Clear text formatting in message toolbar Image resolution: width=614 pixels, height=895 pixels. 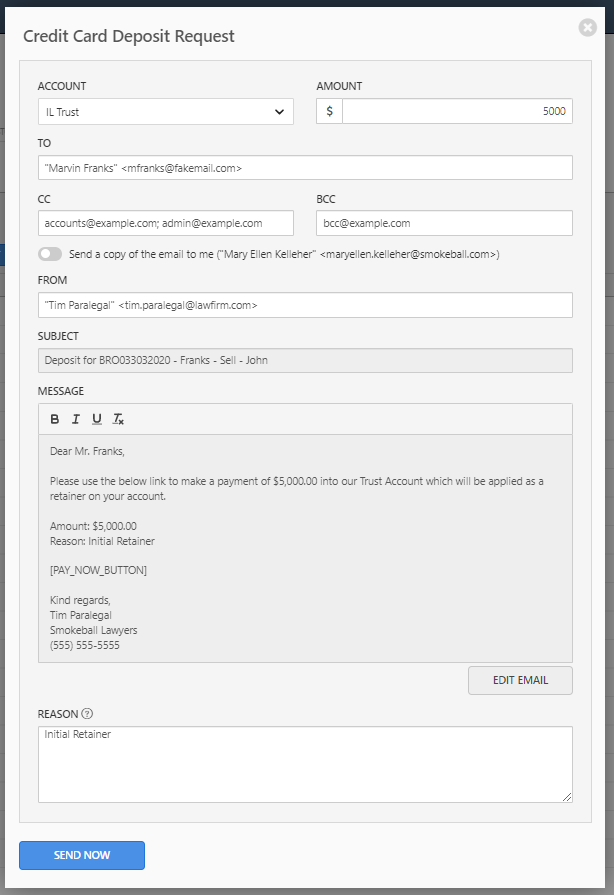(118, 419)
